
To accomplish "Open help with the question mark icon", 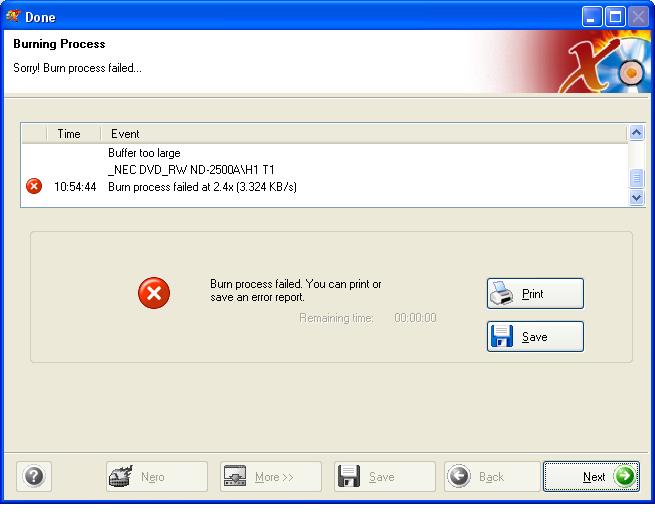I will [34, 476].
